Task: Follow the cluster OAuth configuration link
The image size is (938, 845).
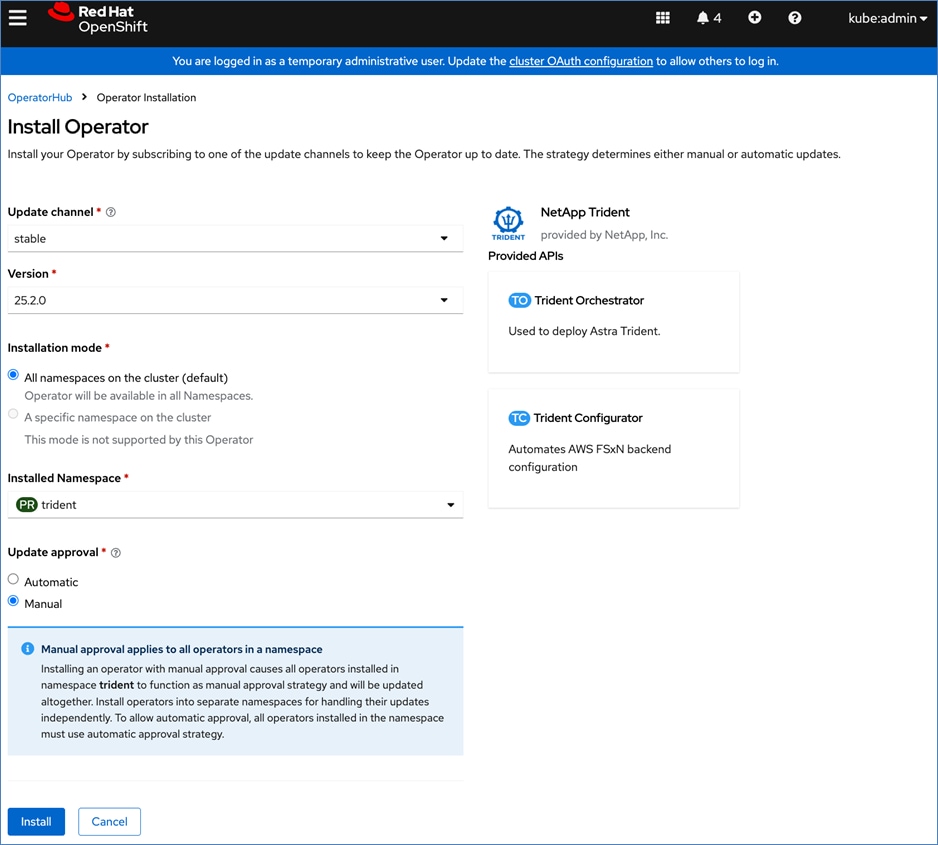Action: (x=581, y=61)
